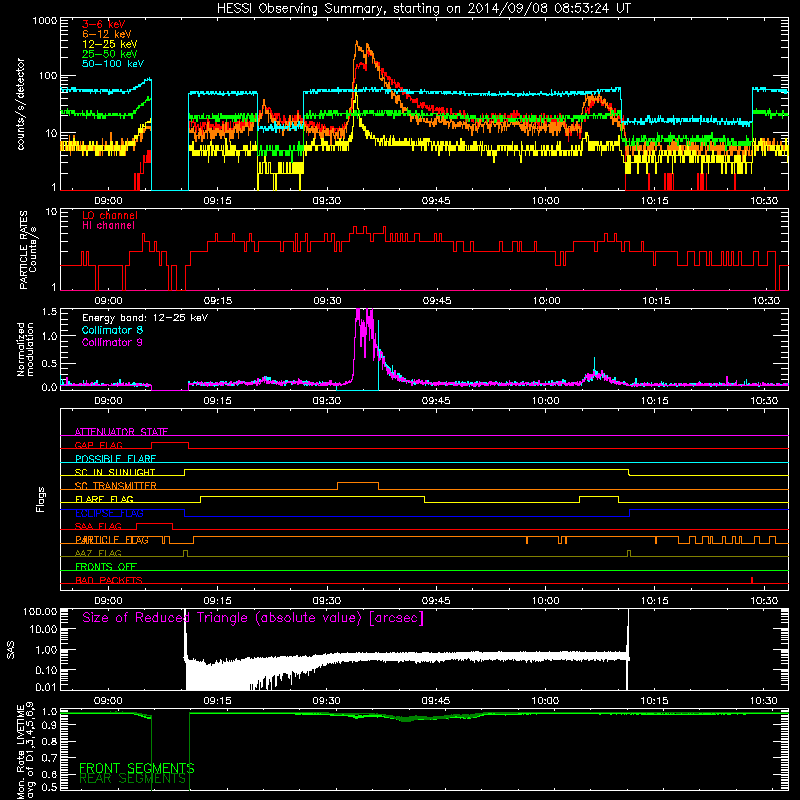Image resolution: width=800 pixels, height=800 pixels.
Task: Click the 0.9 tick on livetime axis
Action: click(49, 727)
